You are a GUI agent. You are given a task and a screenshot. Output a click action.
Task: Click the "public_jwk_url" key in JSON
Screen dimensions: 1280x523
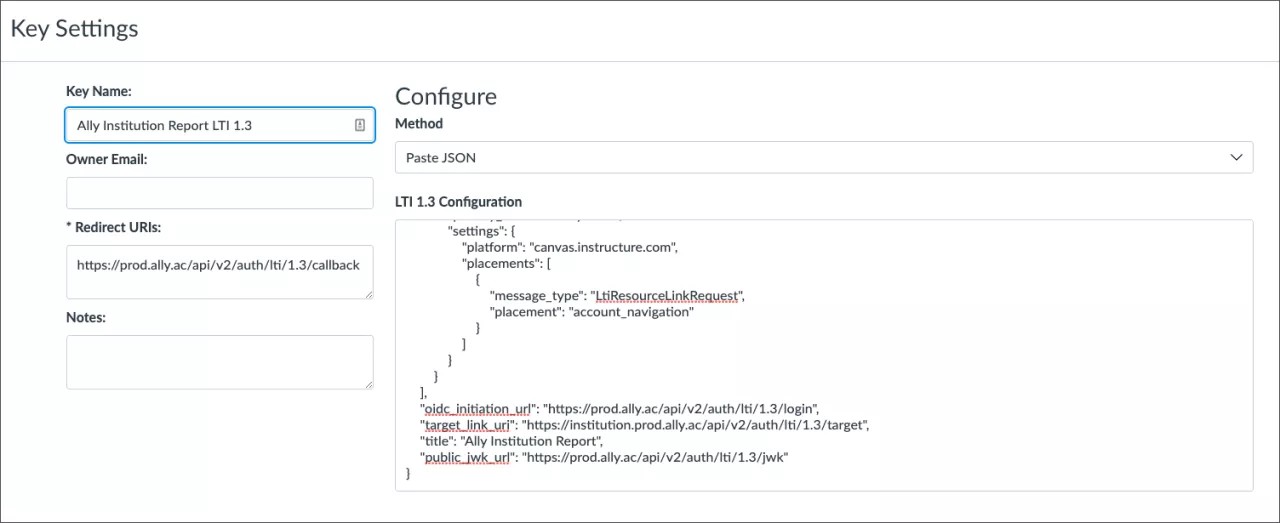467,457
